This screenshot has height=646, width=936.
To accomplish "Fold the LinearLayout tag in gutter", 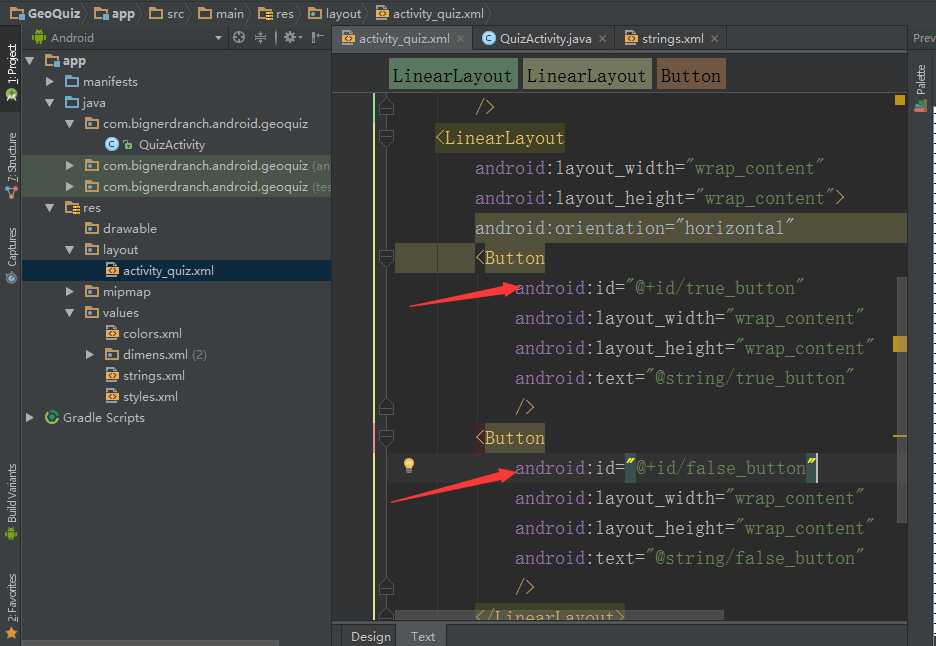I will [386, 137].
